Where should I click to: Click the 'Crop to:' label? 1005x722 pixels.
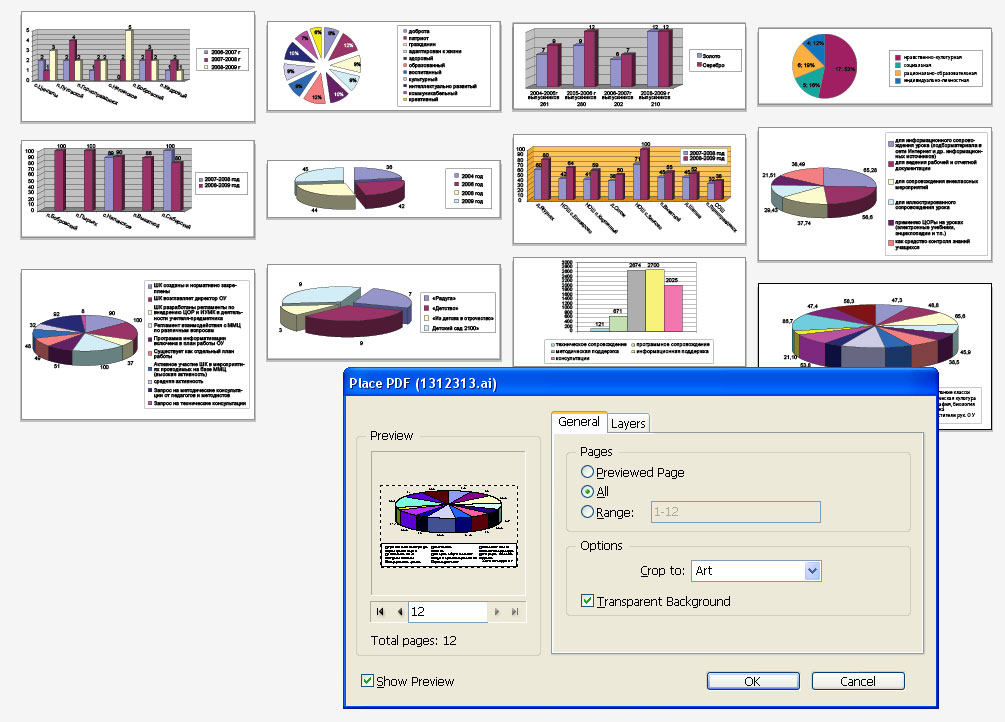pyautogui.click(x=662, y=571)
